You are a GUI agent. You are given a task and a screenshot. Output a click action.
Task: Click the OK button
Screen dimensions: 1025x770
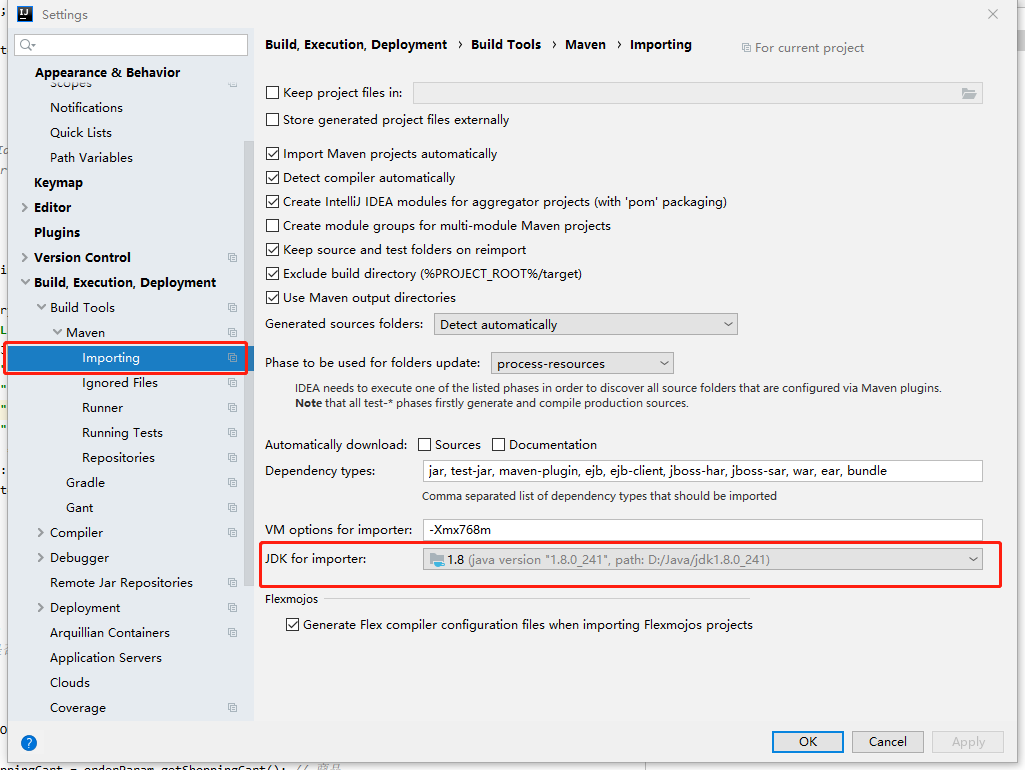[808, 742]
